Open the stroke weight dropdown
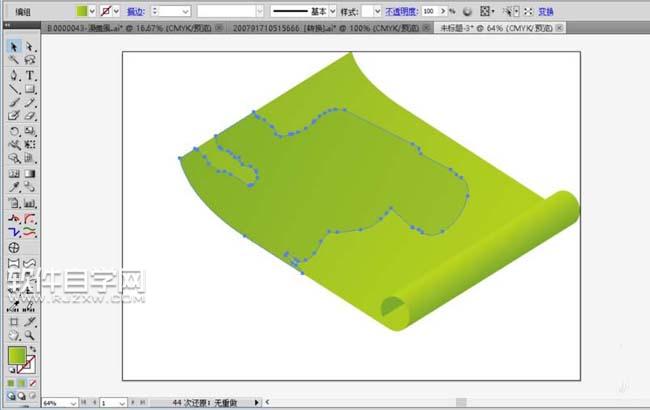The width and height of the screenshot is (650, 410). click(x=186, y=12)
